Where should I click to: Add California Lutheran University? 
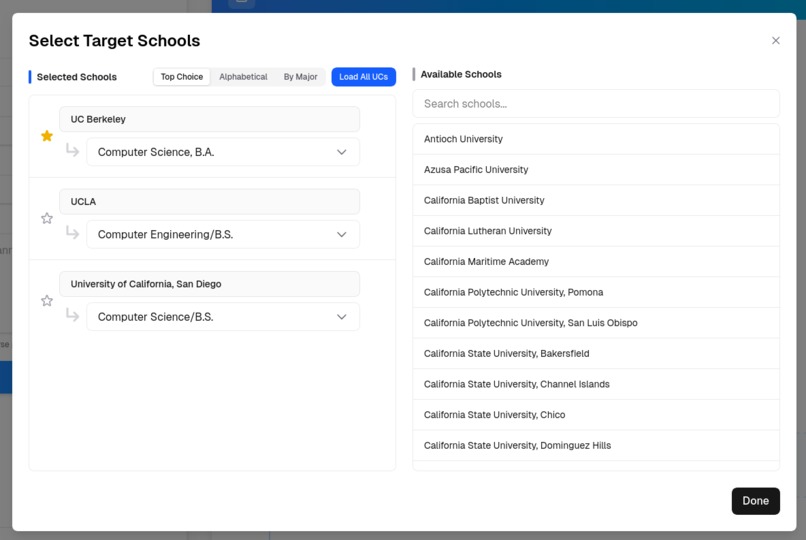coord(596,231)
